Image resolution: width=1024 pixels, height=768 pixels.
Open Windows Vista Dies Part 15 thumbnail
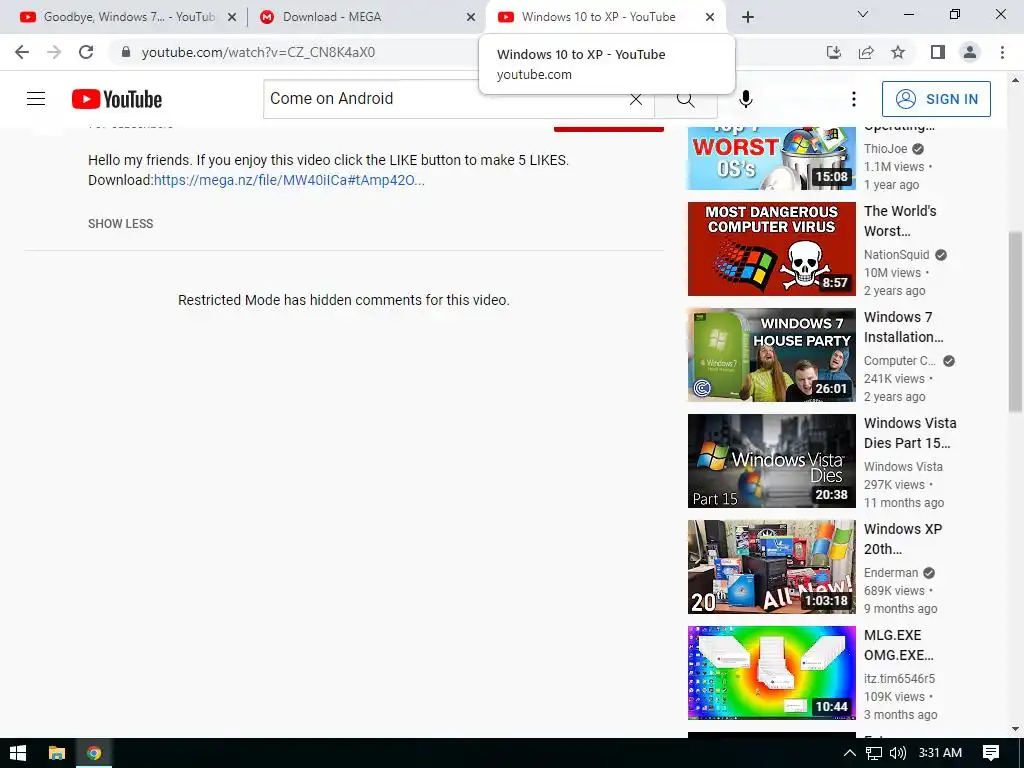(771, 461)
